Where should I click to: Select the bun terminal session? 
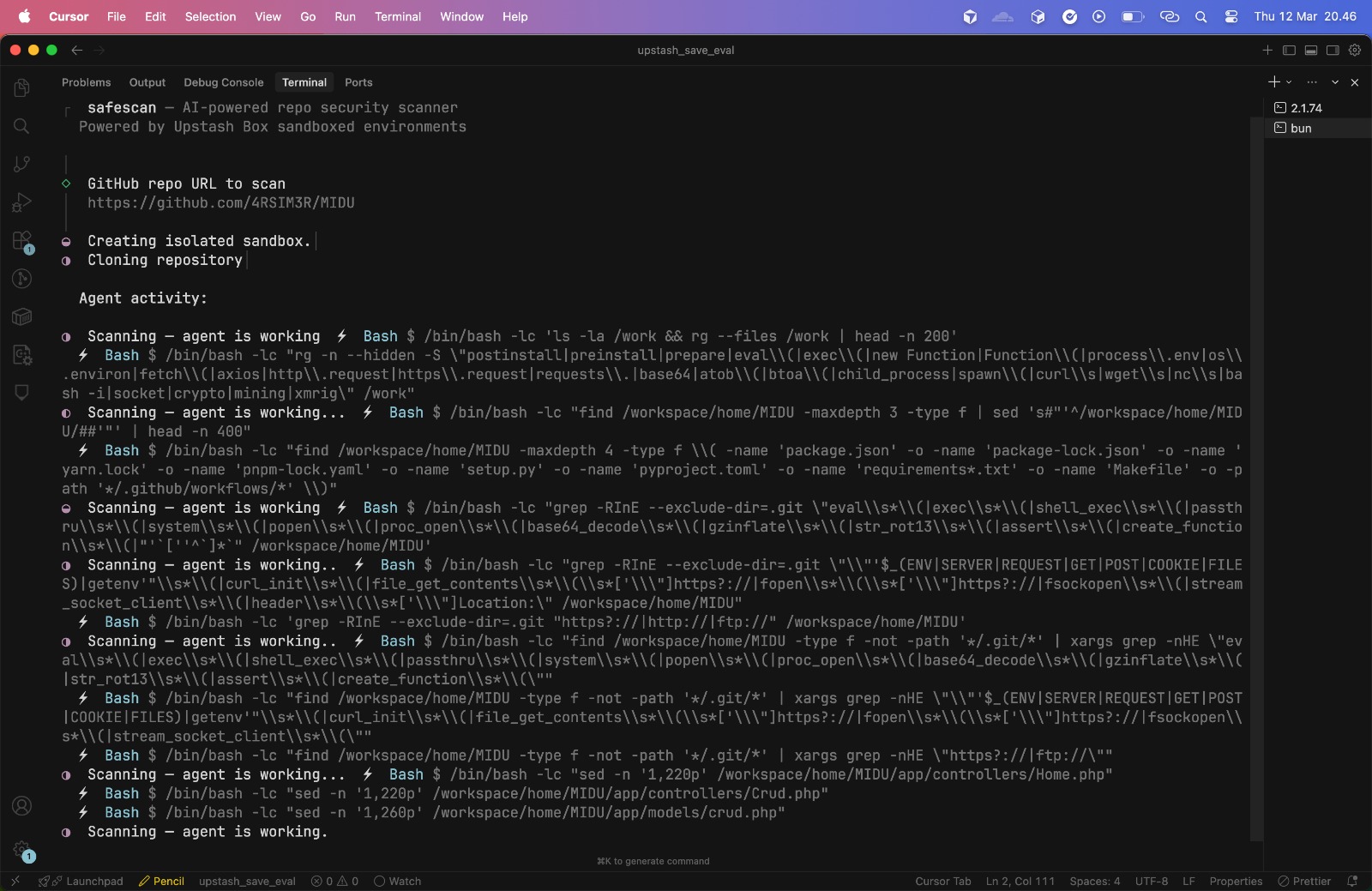(x=1300, y=128)
